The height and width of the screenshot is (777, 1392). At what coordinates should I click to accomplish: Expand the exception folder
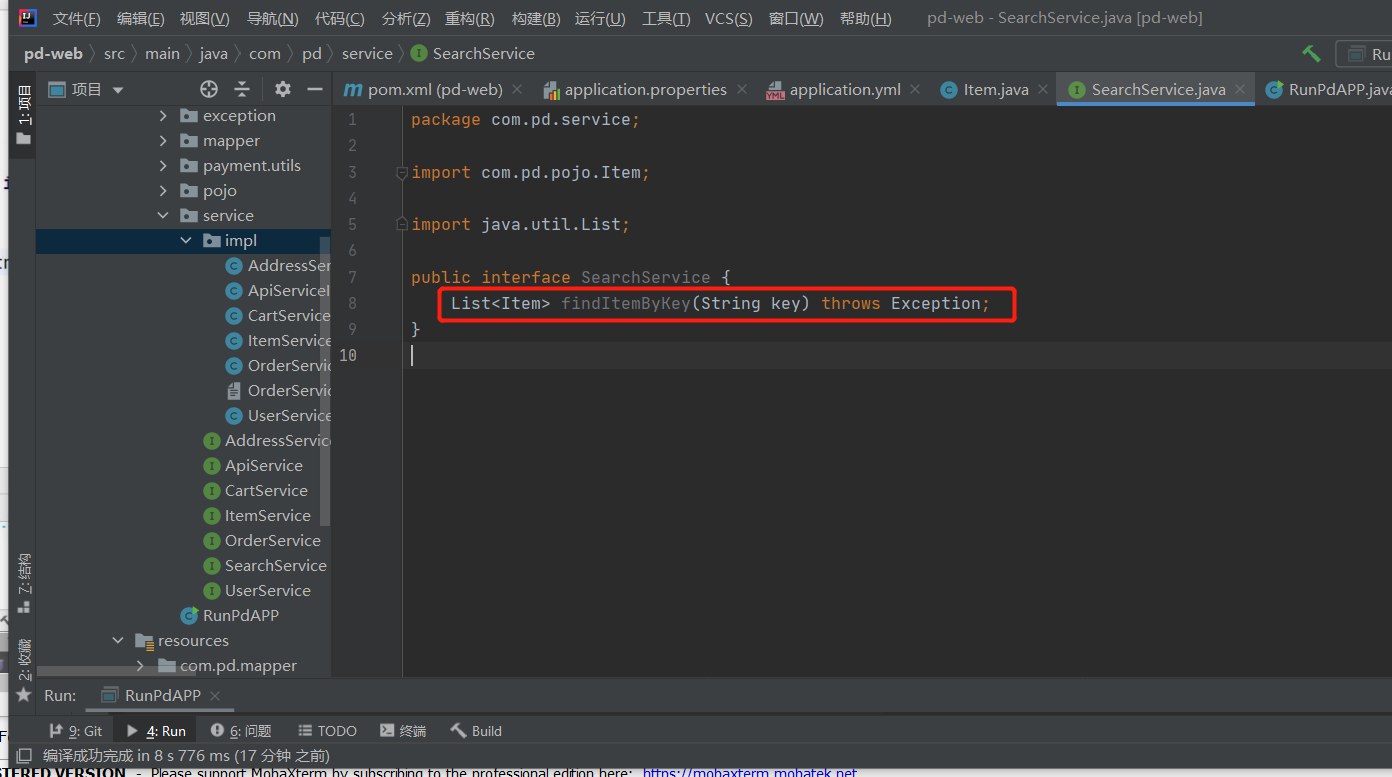click(x=164, y=116)
